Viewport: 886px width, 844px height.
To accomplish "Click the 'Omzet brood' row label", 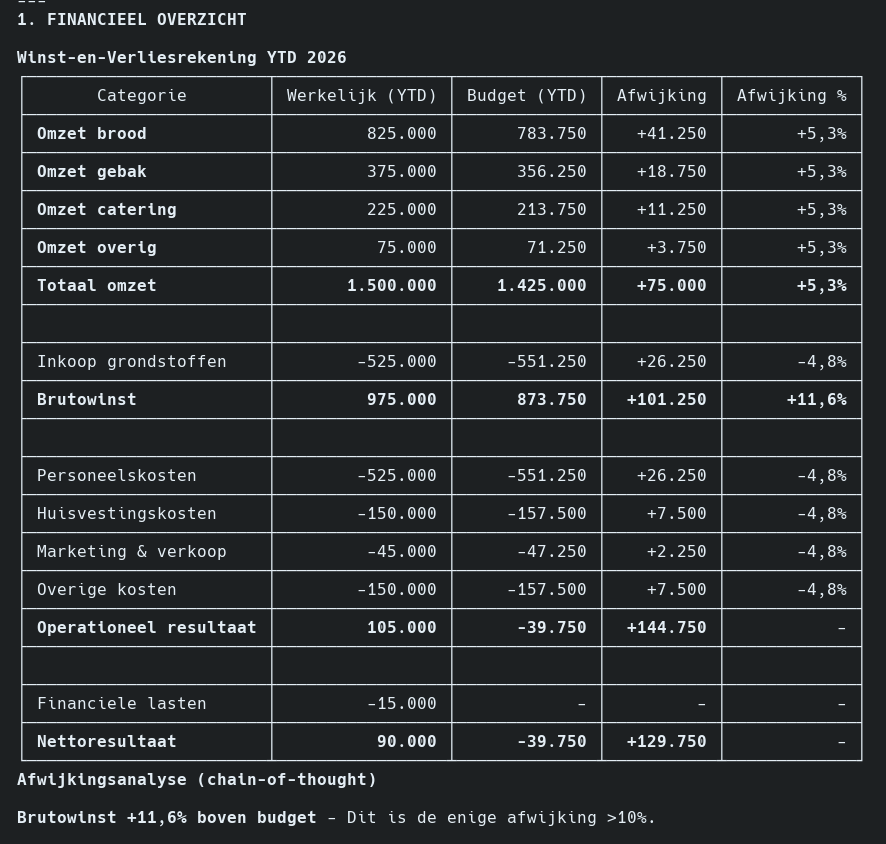I will tap(92, 134).
